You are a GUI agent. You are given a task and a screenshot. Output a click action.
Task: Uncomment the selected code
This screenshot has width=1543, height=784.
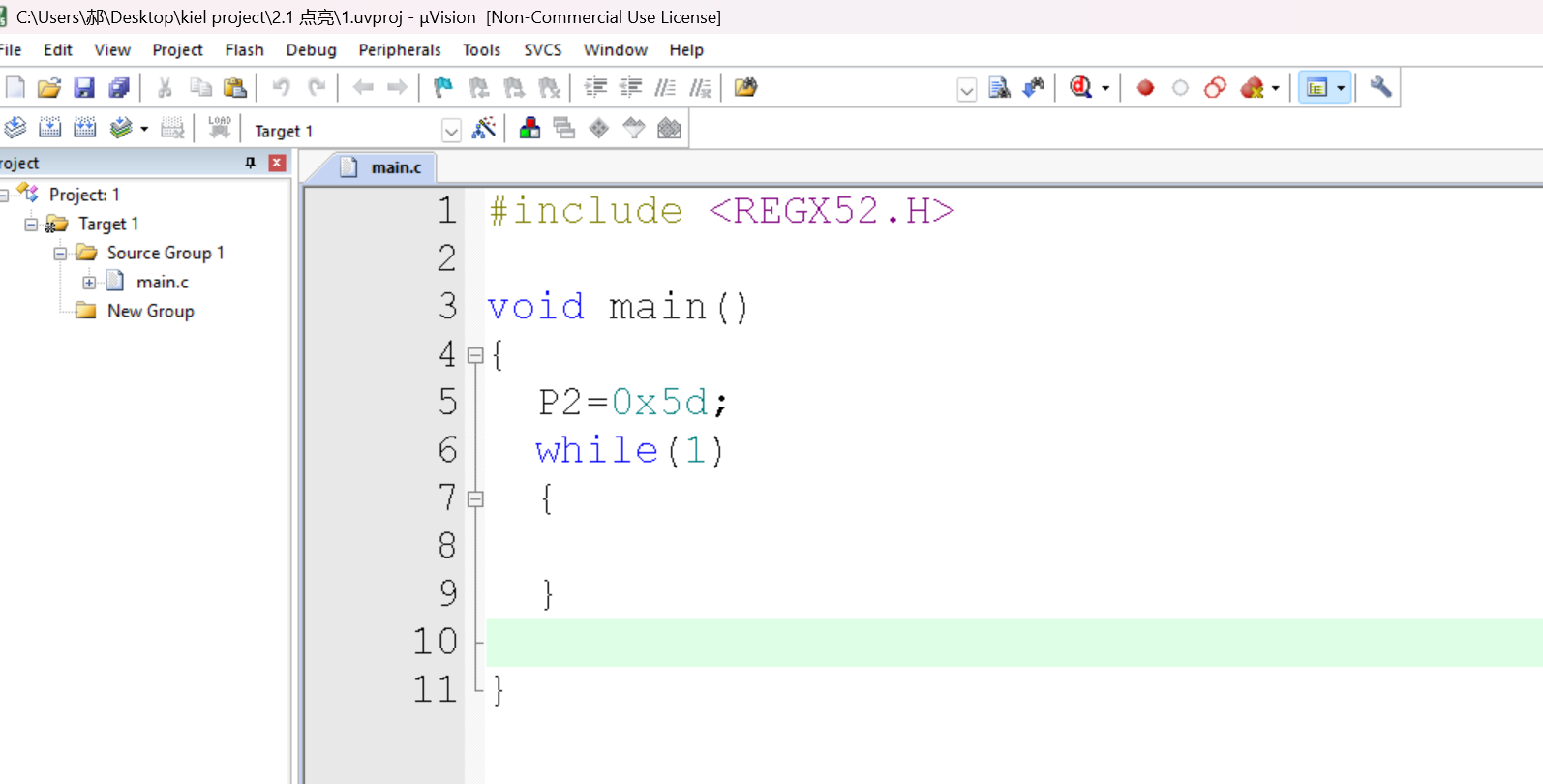700,88
